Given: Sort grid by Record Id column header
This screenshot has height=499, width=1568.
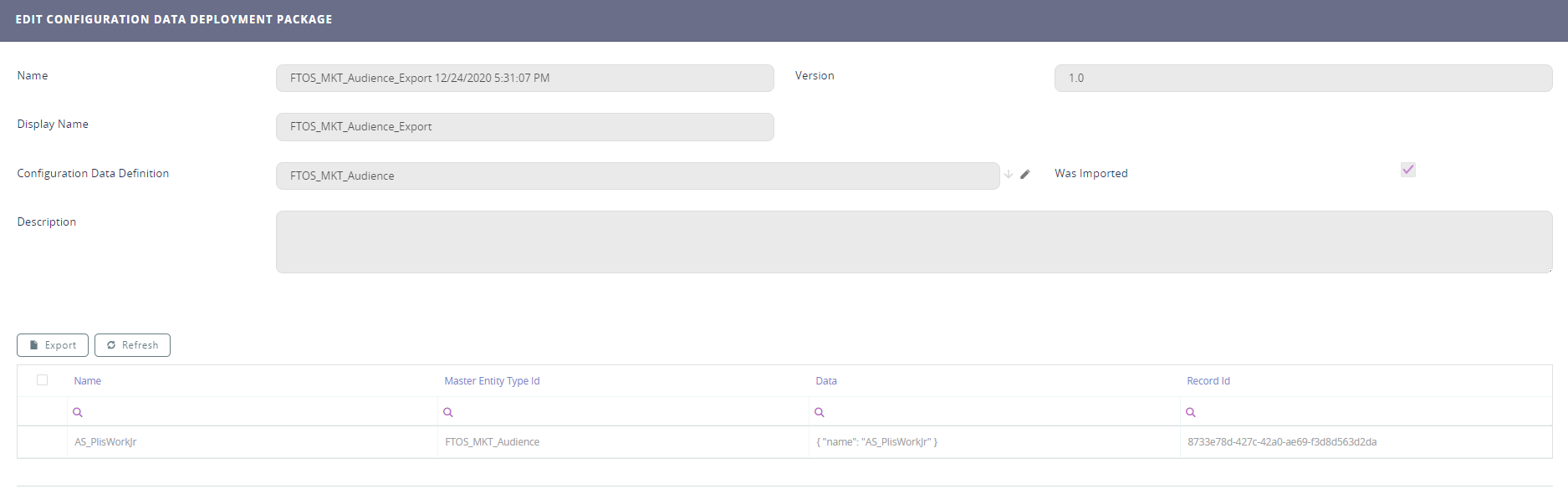Looking at the screenshot, I should click(x=1208, y=381).
